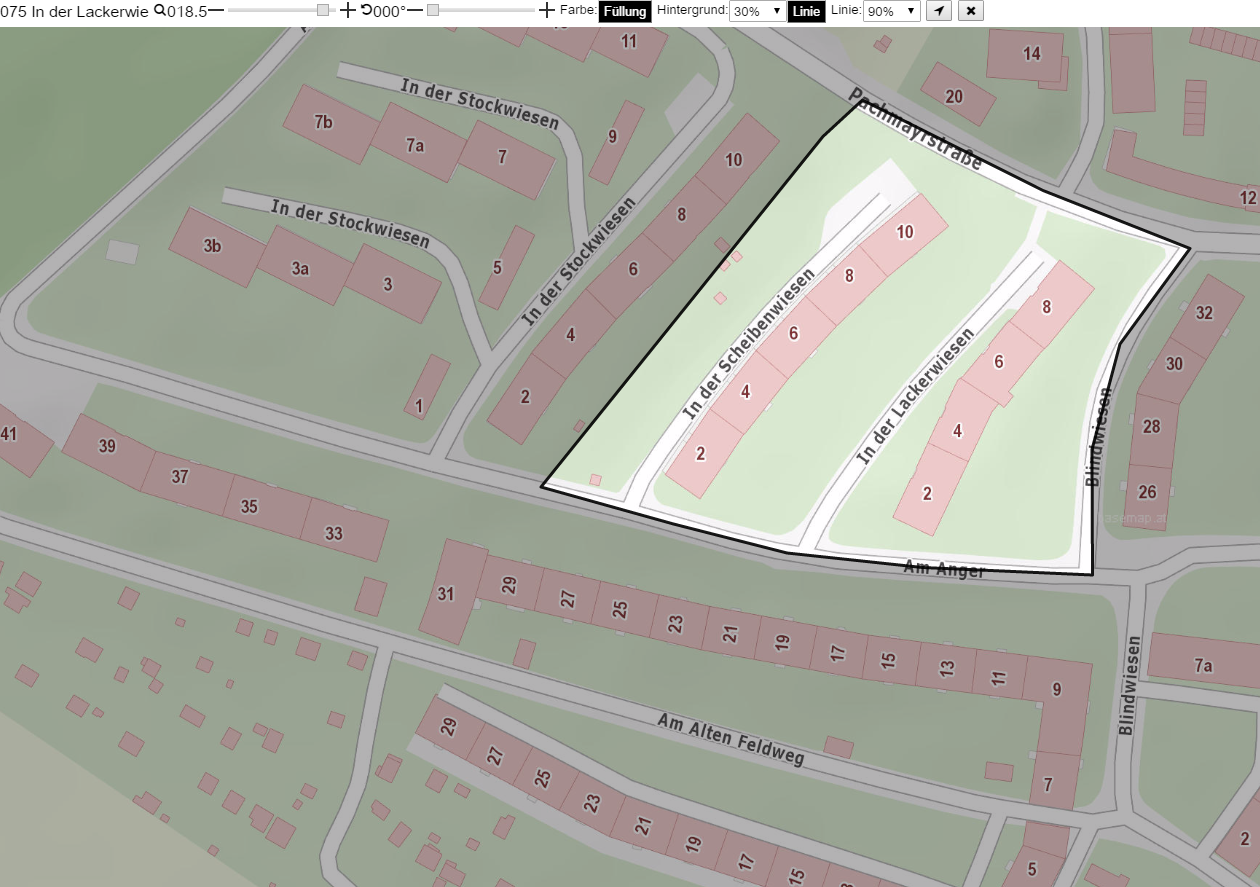Click building 7b on In der Stockwiesen
The width and height of the screenshot is (1260, 887).
323,124
